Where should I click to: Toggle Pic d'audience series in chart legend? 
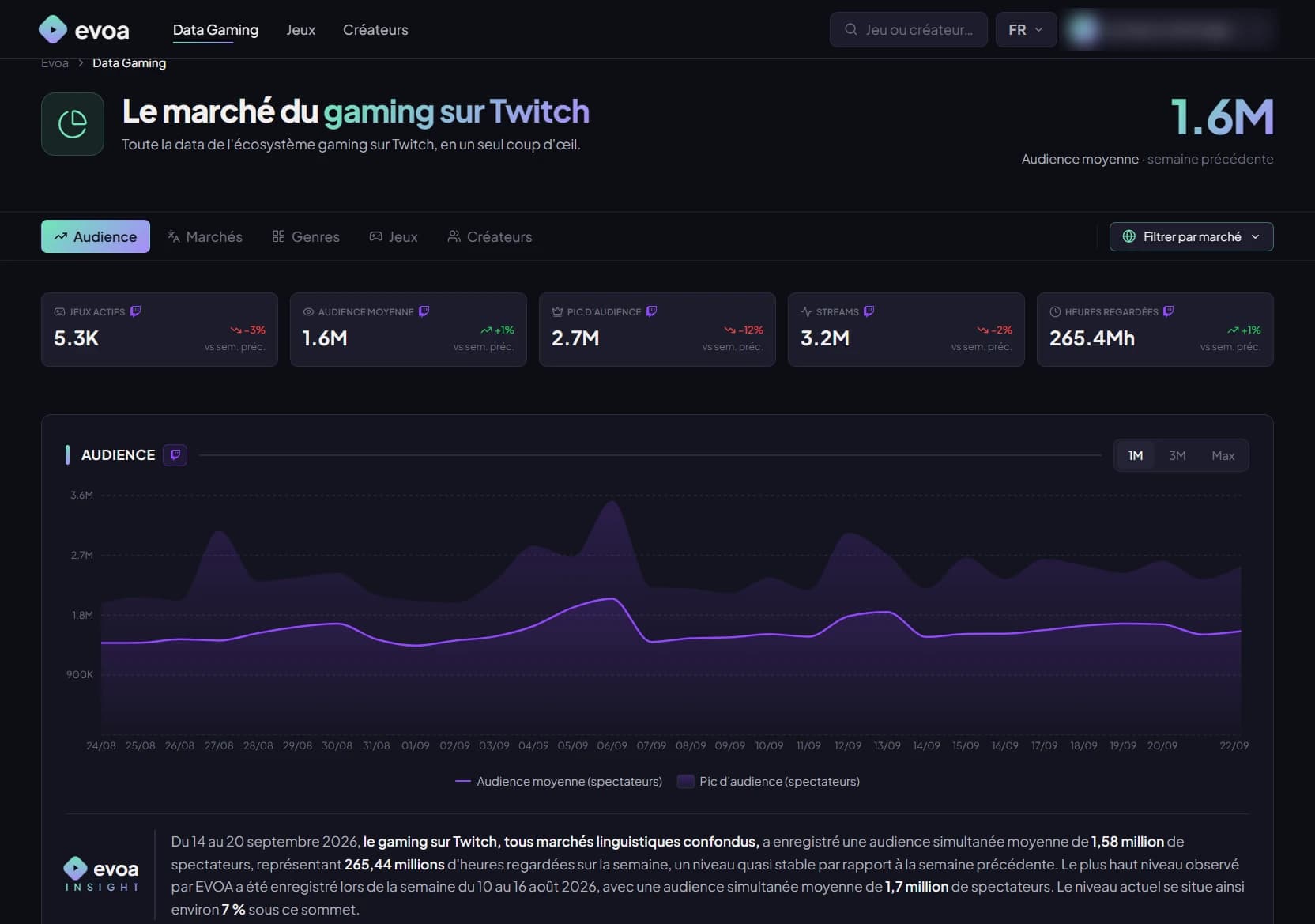[x=769, y=781]
